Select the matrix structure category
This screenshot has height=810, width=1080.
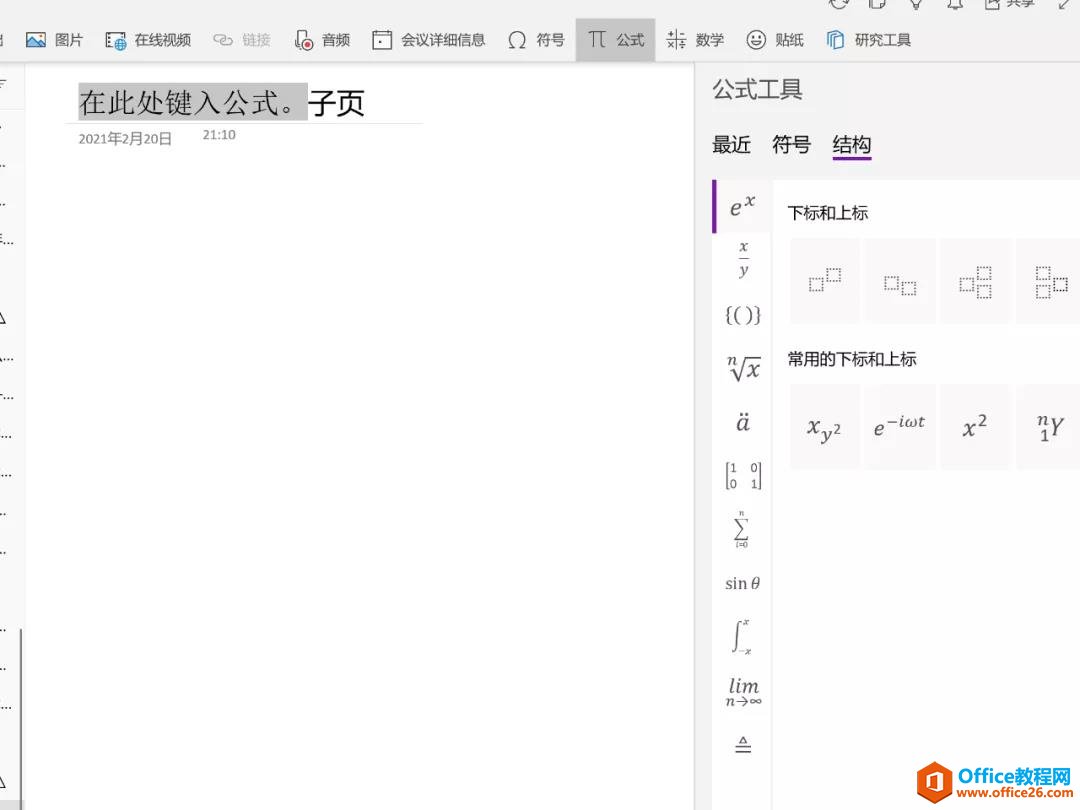[742, 477]
